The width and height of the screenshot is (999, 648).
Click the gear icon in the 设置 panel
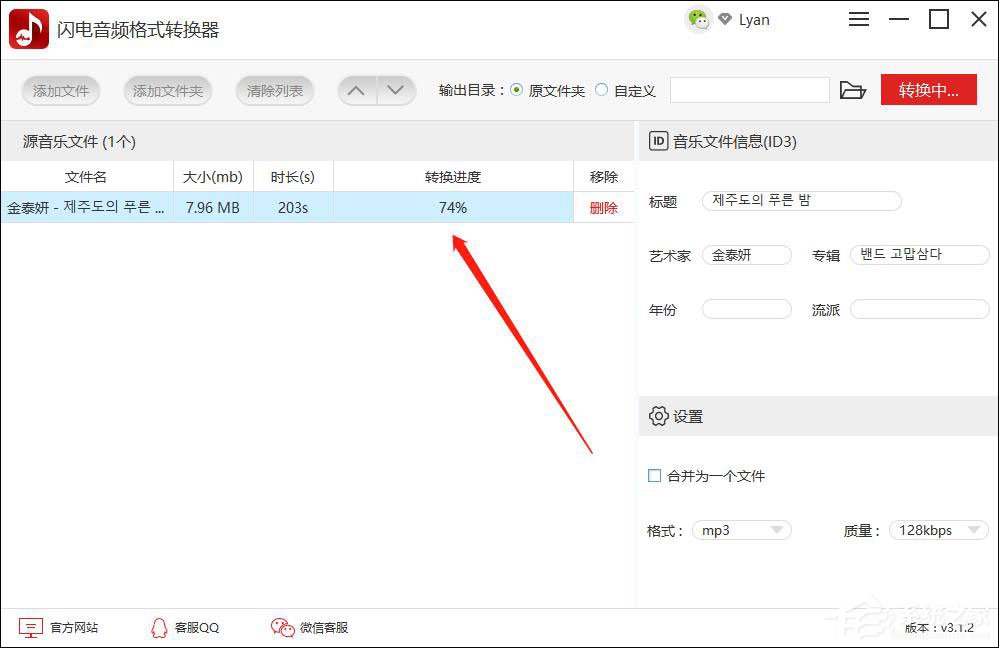coord(658,416)
